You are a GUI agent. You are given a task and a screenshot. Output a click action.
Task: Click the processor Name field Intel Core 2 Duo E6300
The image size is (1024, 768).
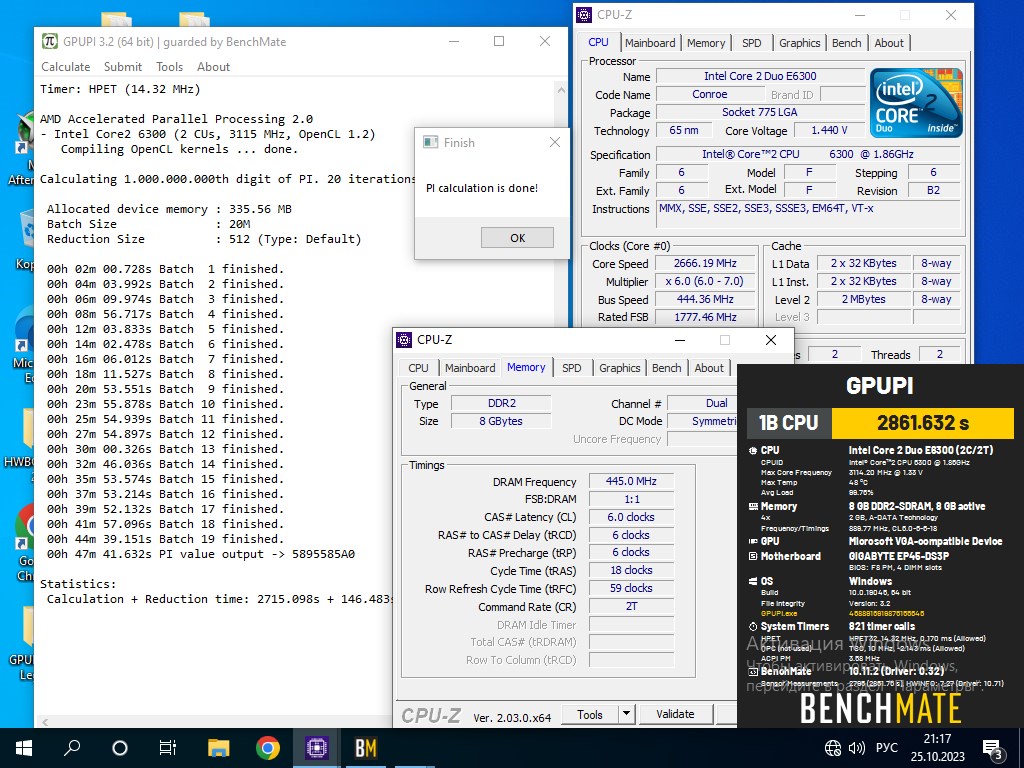pos(760,76)
